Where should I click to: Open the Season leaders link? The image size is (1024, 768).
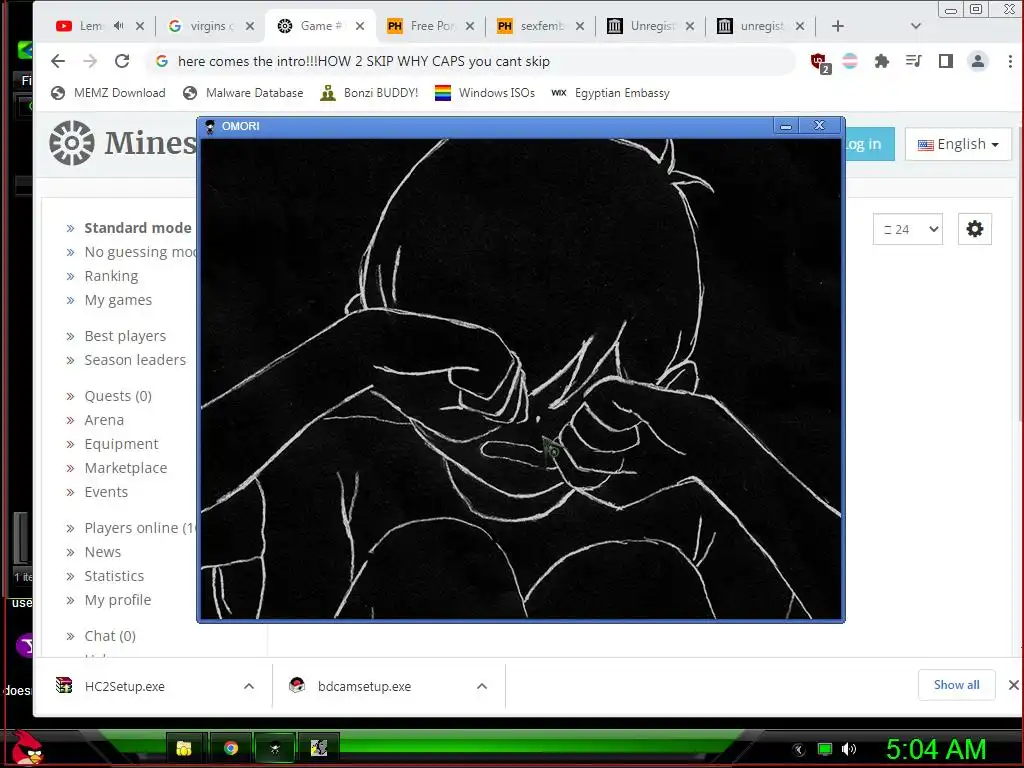click(x=135, y=360)
